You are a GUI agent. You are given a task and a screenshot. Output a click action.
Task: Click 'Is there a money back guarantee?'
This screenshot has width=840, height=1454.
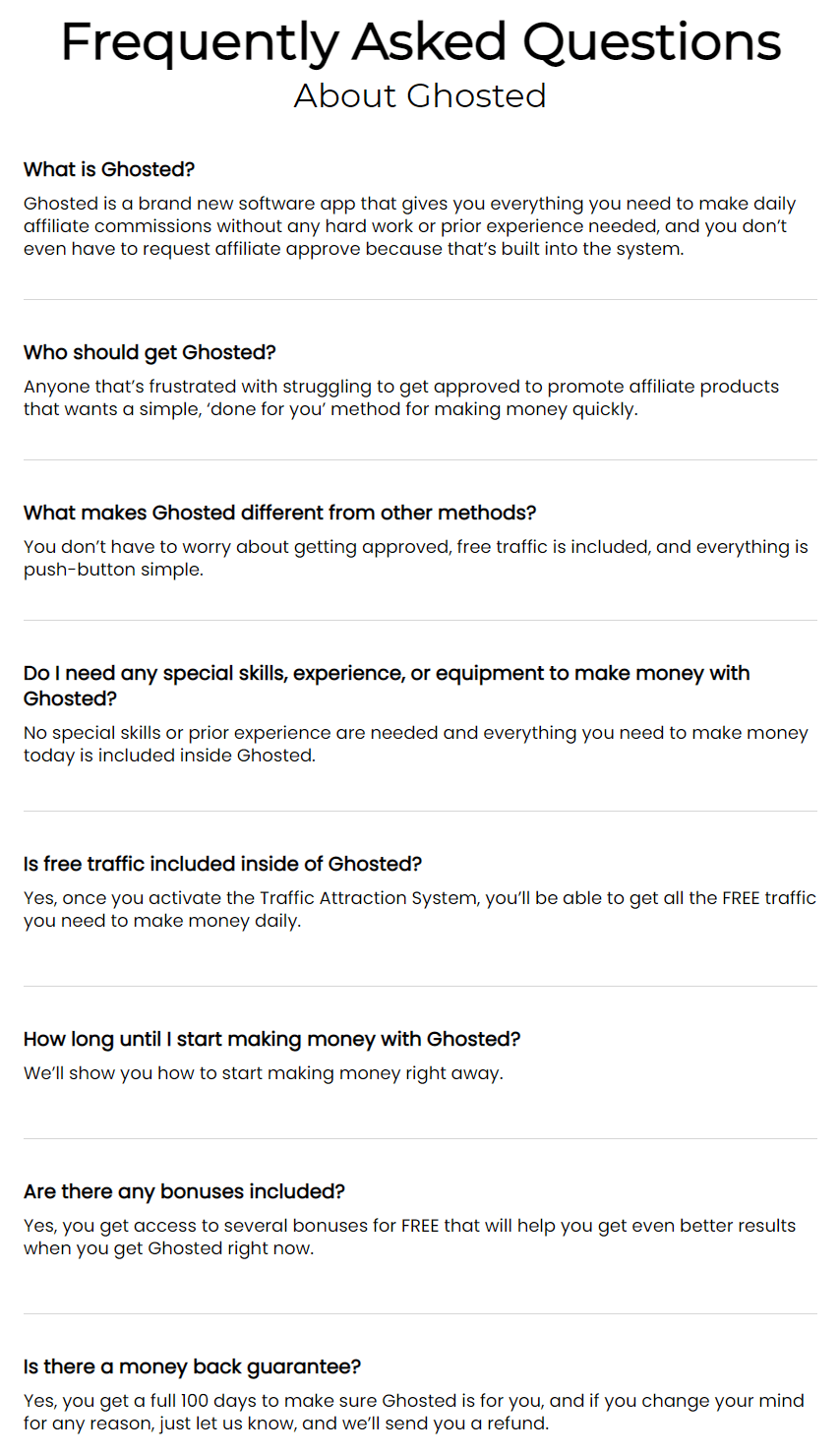click(x=192, y=1366)
